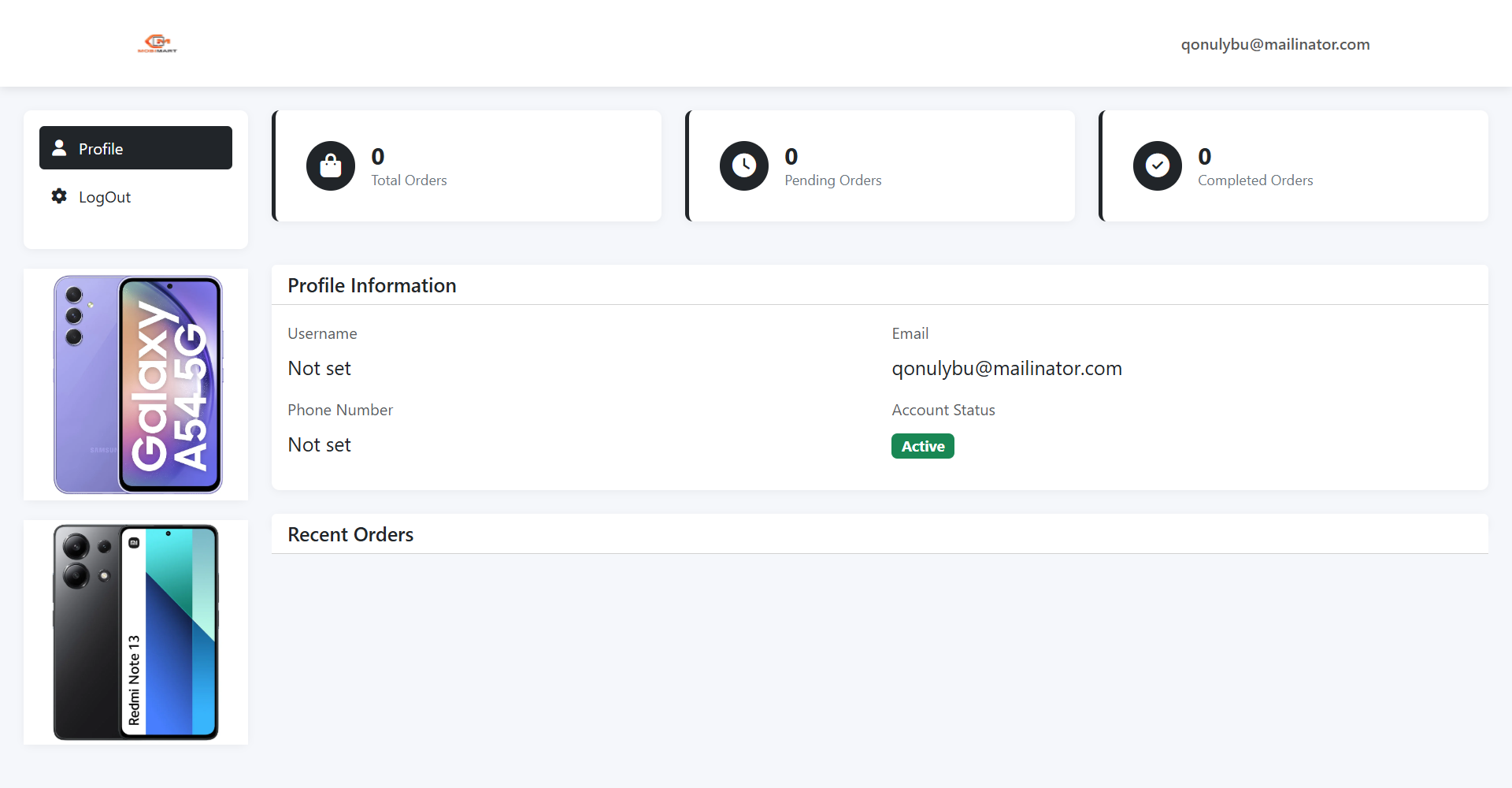Open the Redmi Note 13 phone thumbnail

pyautogui.click(x=136, y=632)
